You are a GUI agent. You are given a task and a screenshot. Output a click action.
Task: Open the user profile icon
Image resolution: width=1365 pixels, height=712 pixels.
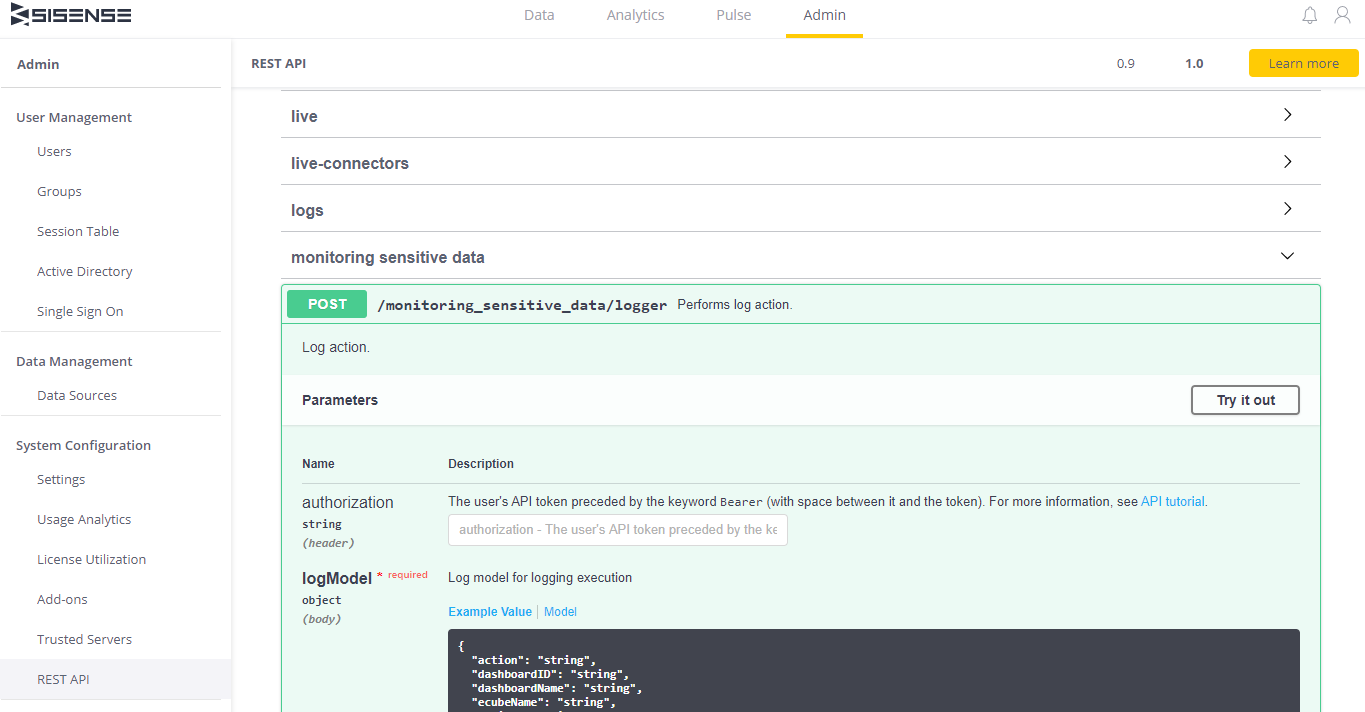1342,15
